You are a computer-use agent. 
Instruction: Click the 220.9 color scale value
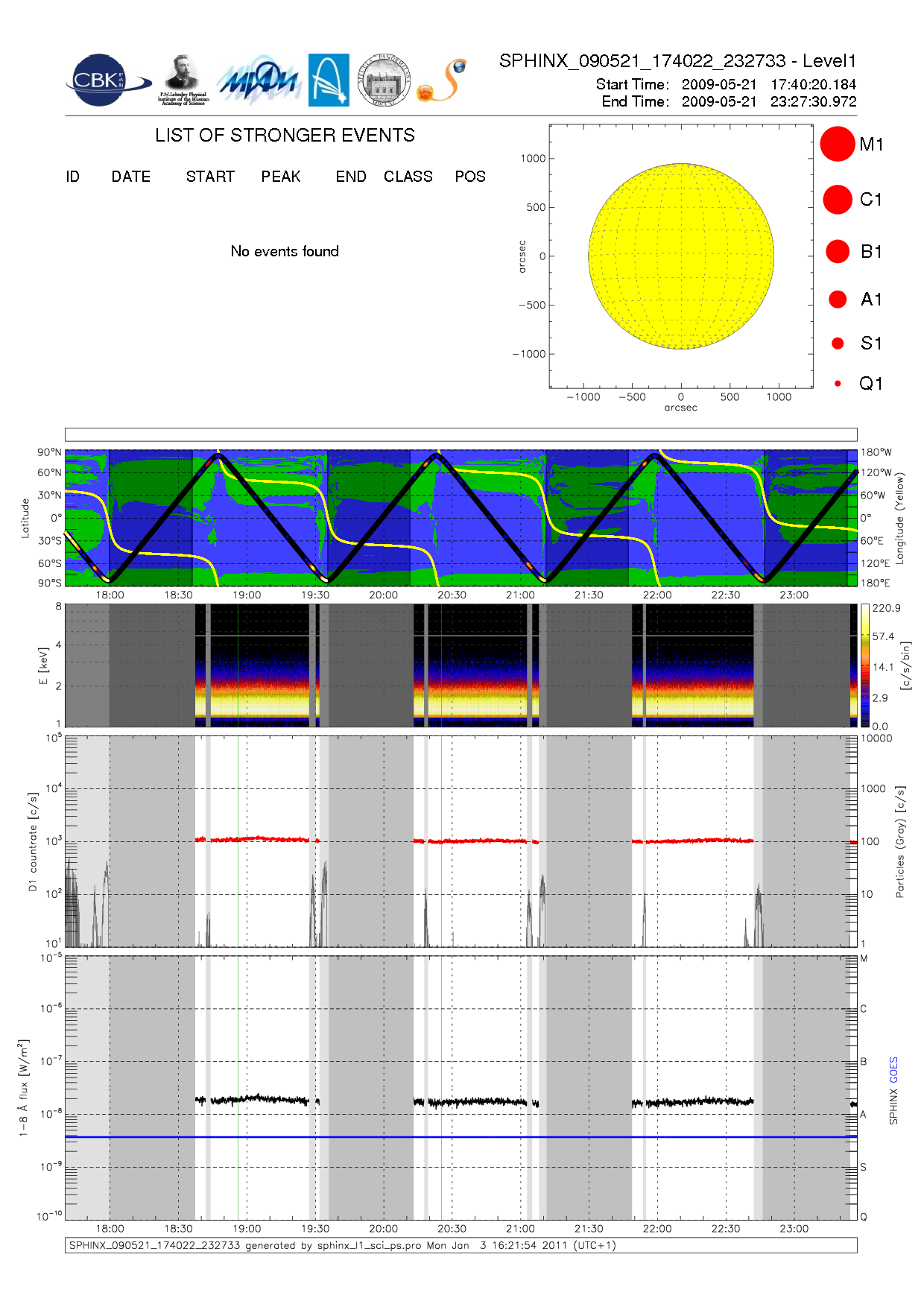point(887,608)
